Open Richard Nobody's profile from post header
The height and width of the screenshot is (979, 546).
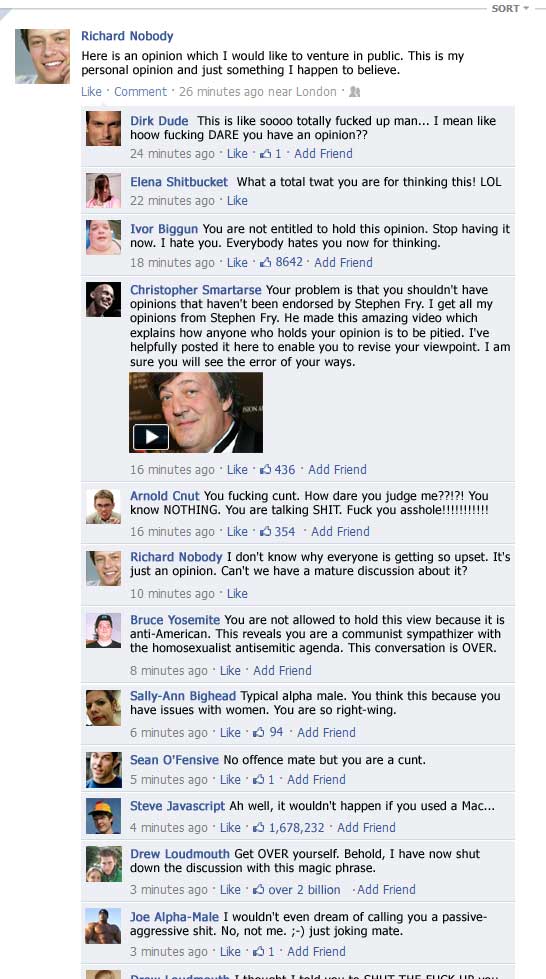click(127, 36)
